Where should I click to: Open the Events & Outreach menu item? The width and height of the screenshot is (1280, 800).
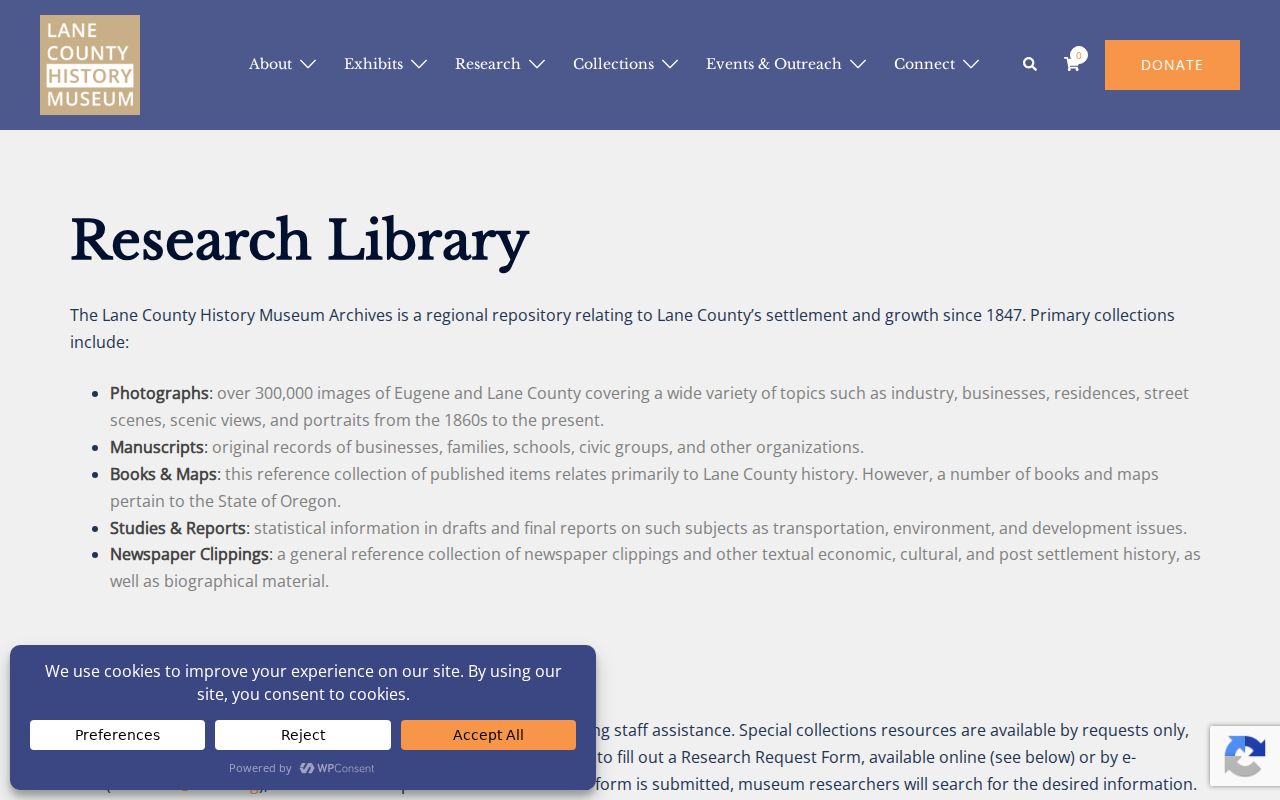tap(773, 64)
